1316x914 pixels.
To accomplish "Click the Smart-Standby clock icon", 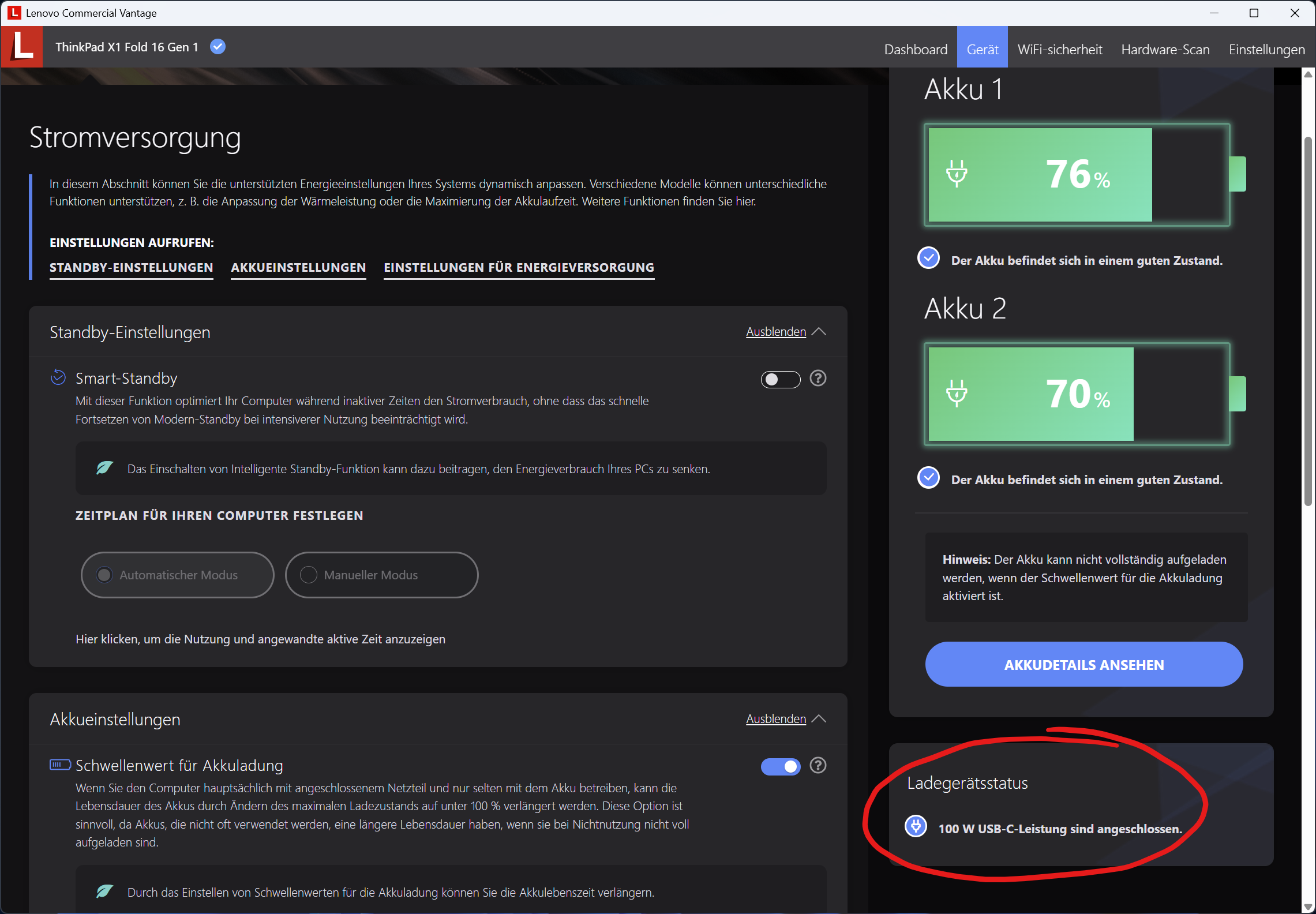I will click(x=58, y=377).
